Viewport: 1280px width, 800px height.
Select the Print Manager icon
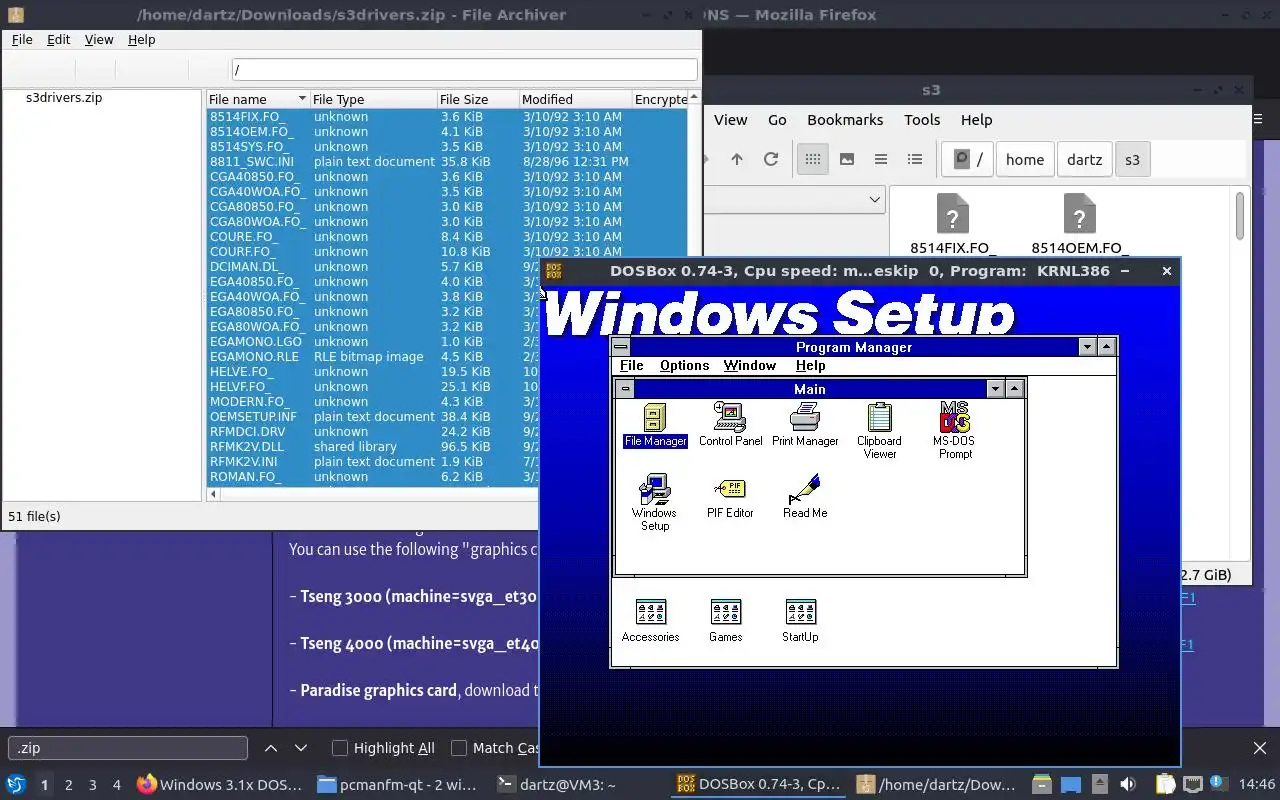805,425
